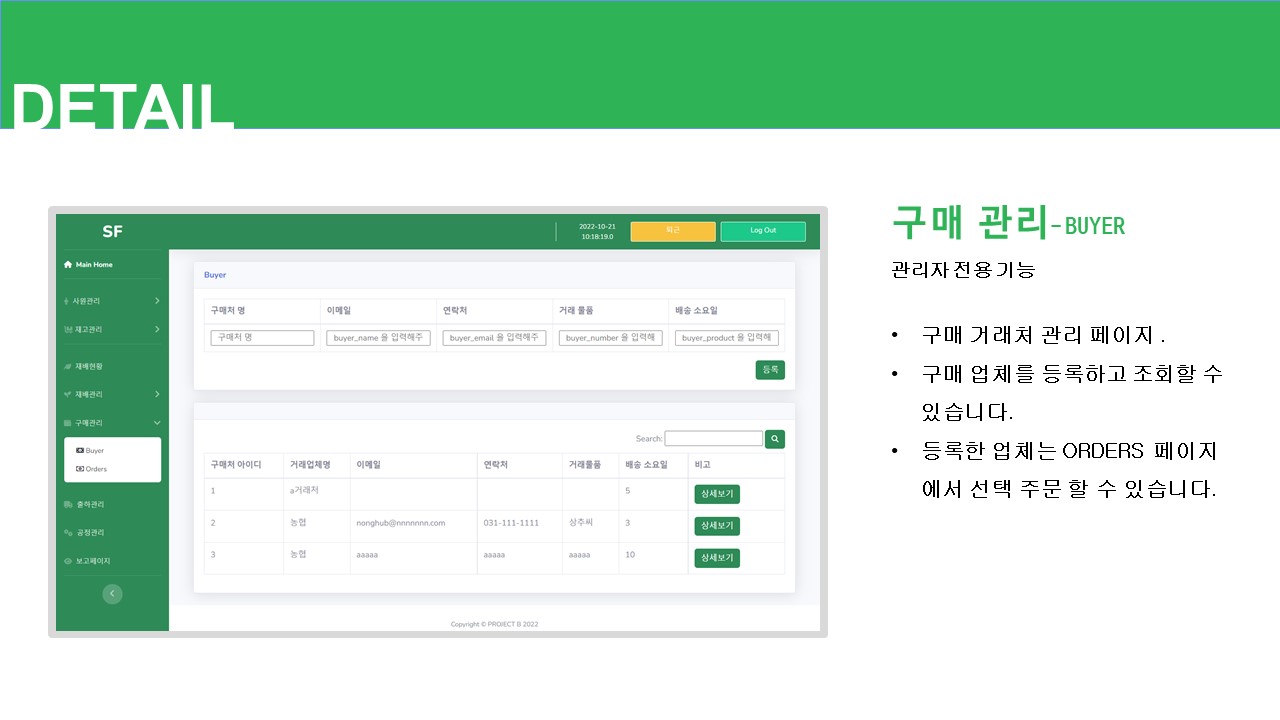The height and width of the screenshot is (720, 1280).
Task: Click the icon beside 사원관리
Action: [68, 301]
